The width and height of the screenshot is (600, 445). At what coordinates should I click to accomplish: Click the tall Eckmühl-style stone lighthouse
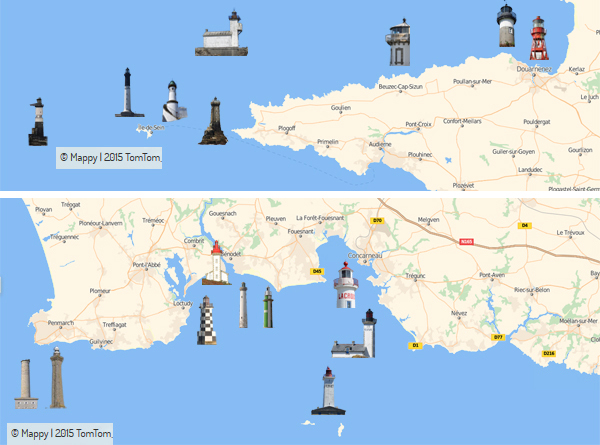pos(57,378)
